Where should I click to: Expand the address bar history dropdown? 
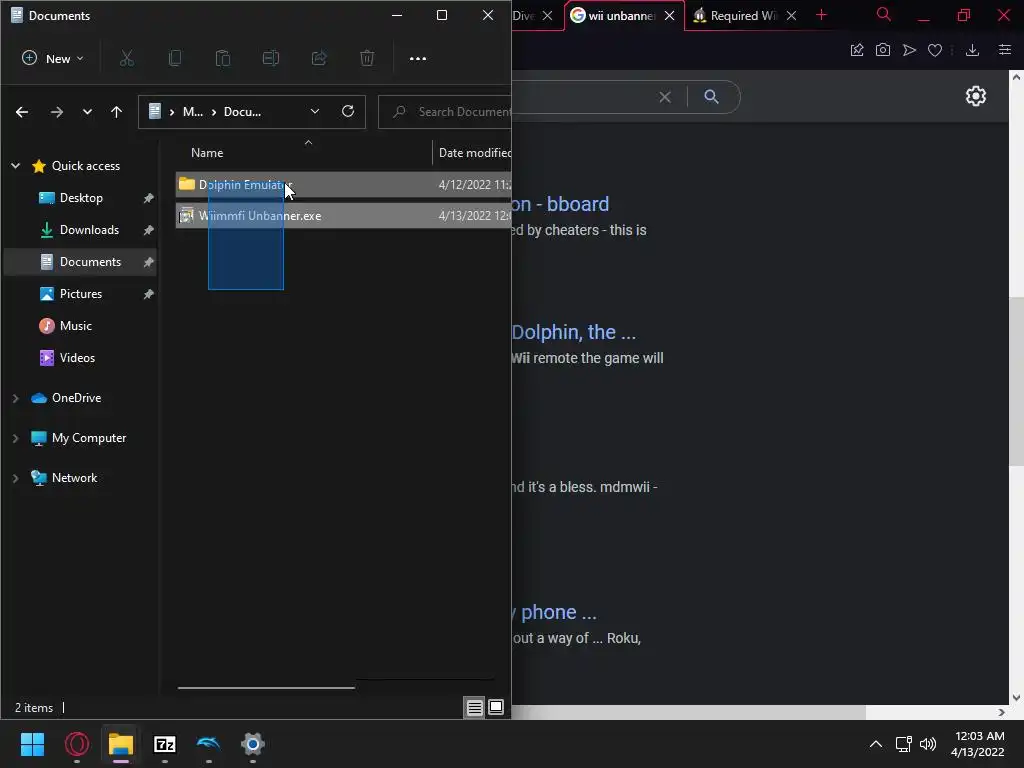(315, 111)
